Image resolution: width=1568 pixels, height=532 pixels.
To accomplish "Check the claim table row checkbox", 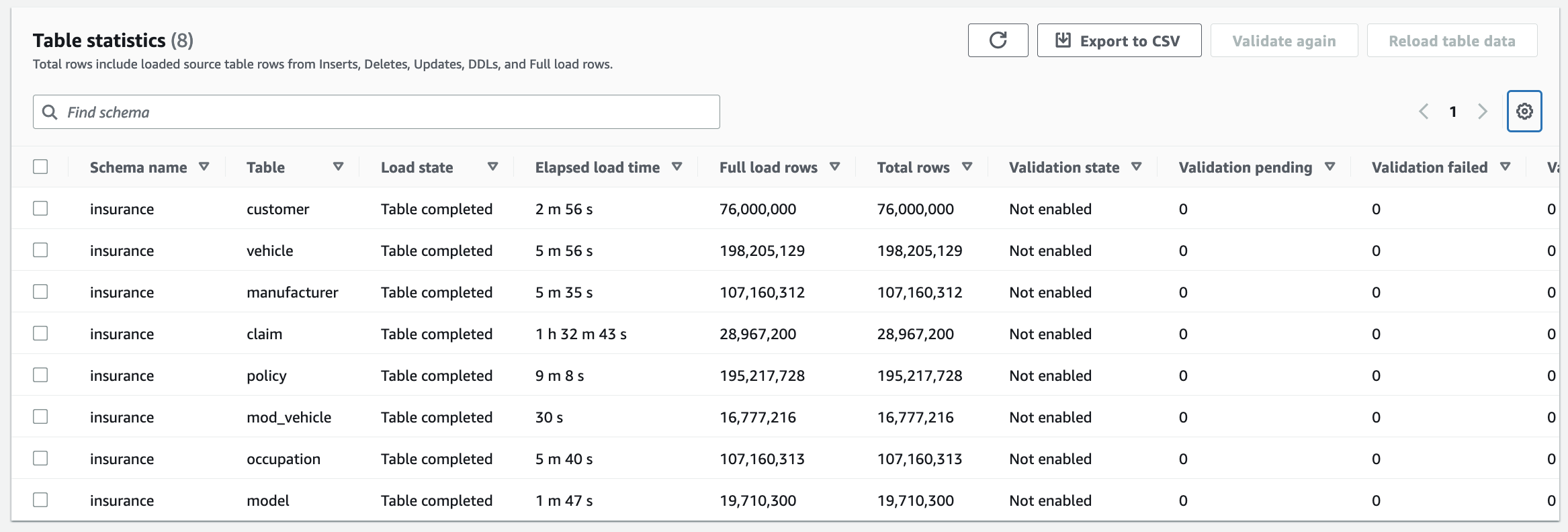I will tap(40, 333).
